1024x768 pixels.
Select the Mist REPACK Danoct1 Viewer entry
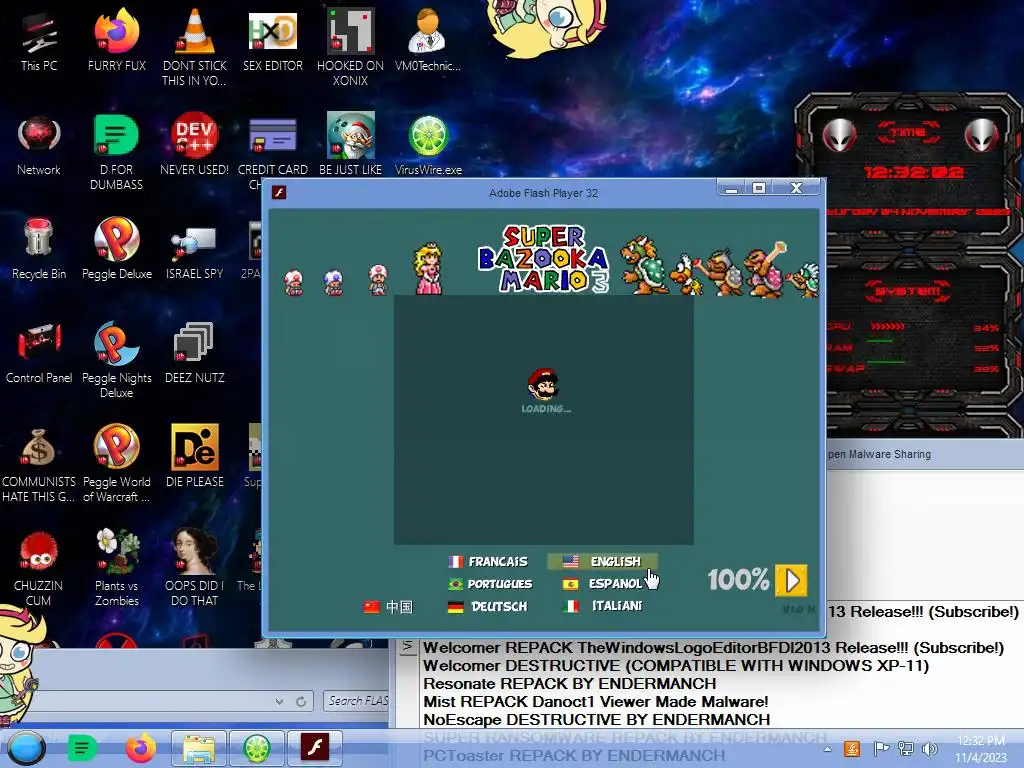click(596, 701)
